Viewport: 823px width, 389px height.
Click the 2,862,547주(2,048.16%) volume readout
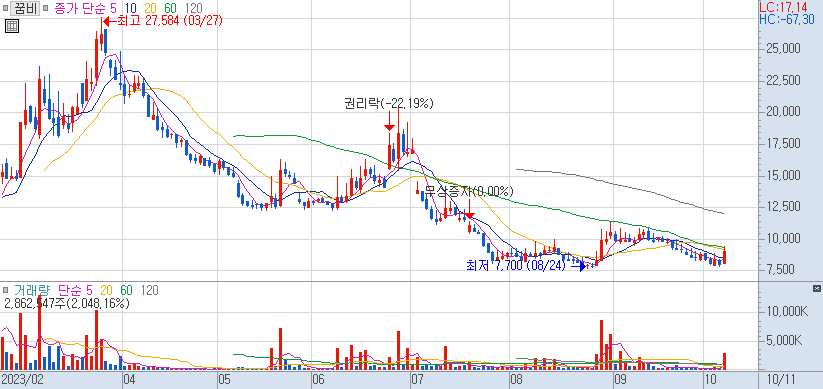(x=66, y=303)
